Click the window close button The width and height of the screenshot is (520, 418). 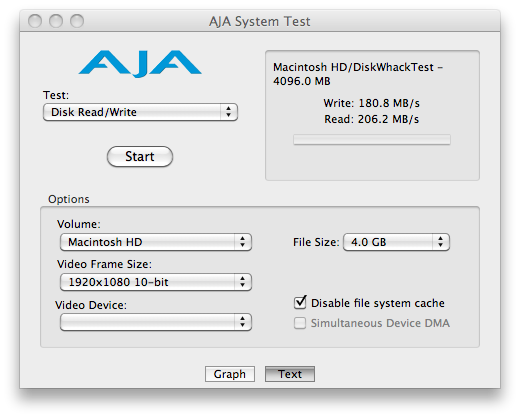[35, 21]
